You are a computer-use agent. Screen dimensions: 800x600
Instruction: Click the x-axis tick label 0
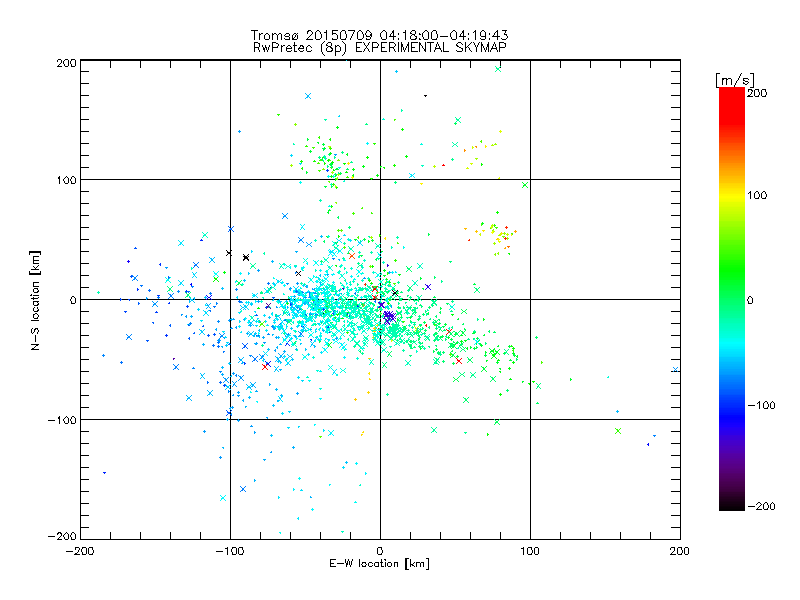pyautogui.click(x=380, y=551)
